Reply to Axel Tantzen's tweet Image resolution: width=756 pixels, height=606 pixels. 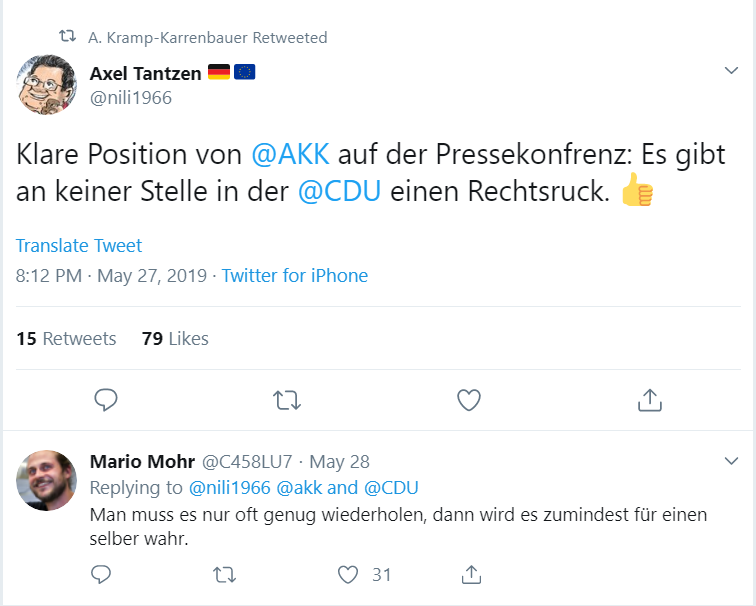click(x=106, y=401)
